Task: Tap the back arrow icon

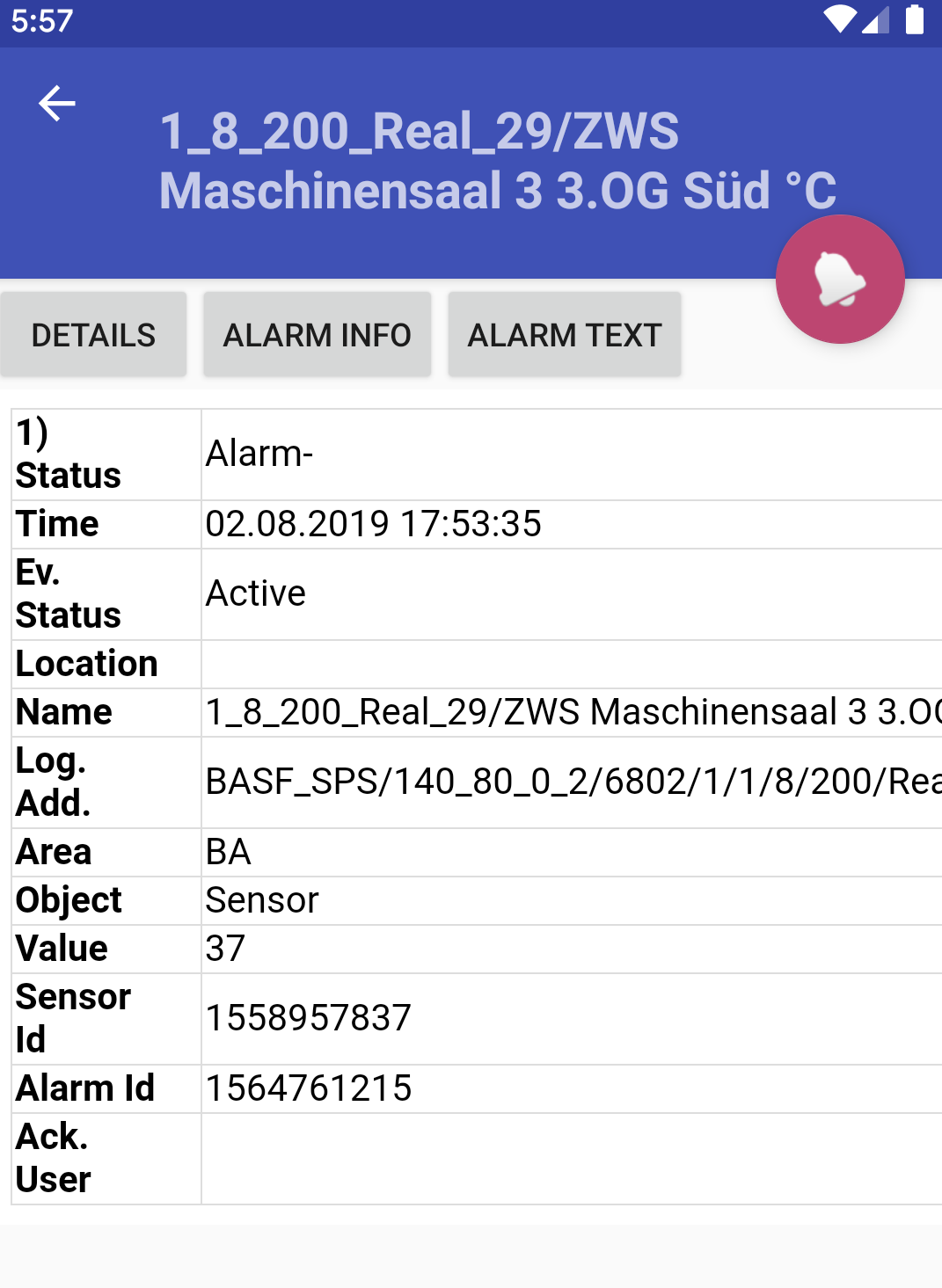Action: 57,104
